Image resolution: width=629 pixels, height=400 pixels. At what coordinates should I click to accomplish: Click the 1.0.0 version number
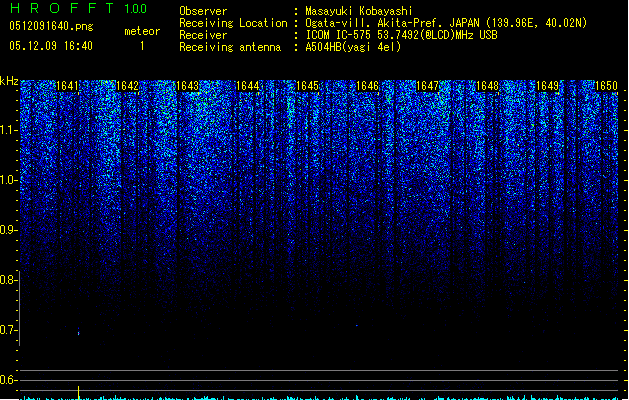[x=136, y=9]
